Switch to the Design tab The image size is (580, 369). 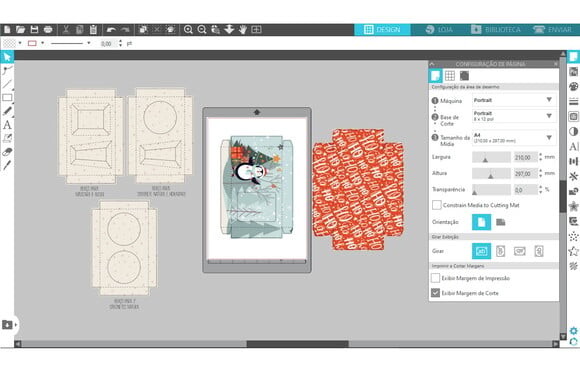tap(382, 30)
